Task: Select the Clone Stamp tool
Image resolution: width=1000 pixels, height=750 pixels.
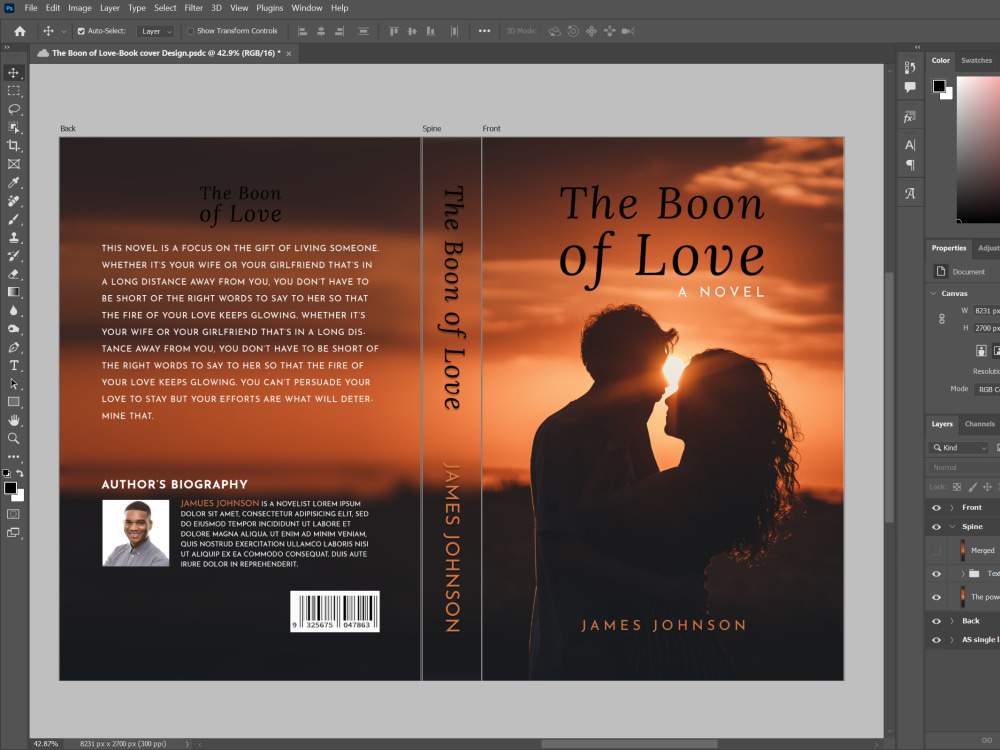Action: [14, 237]
